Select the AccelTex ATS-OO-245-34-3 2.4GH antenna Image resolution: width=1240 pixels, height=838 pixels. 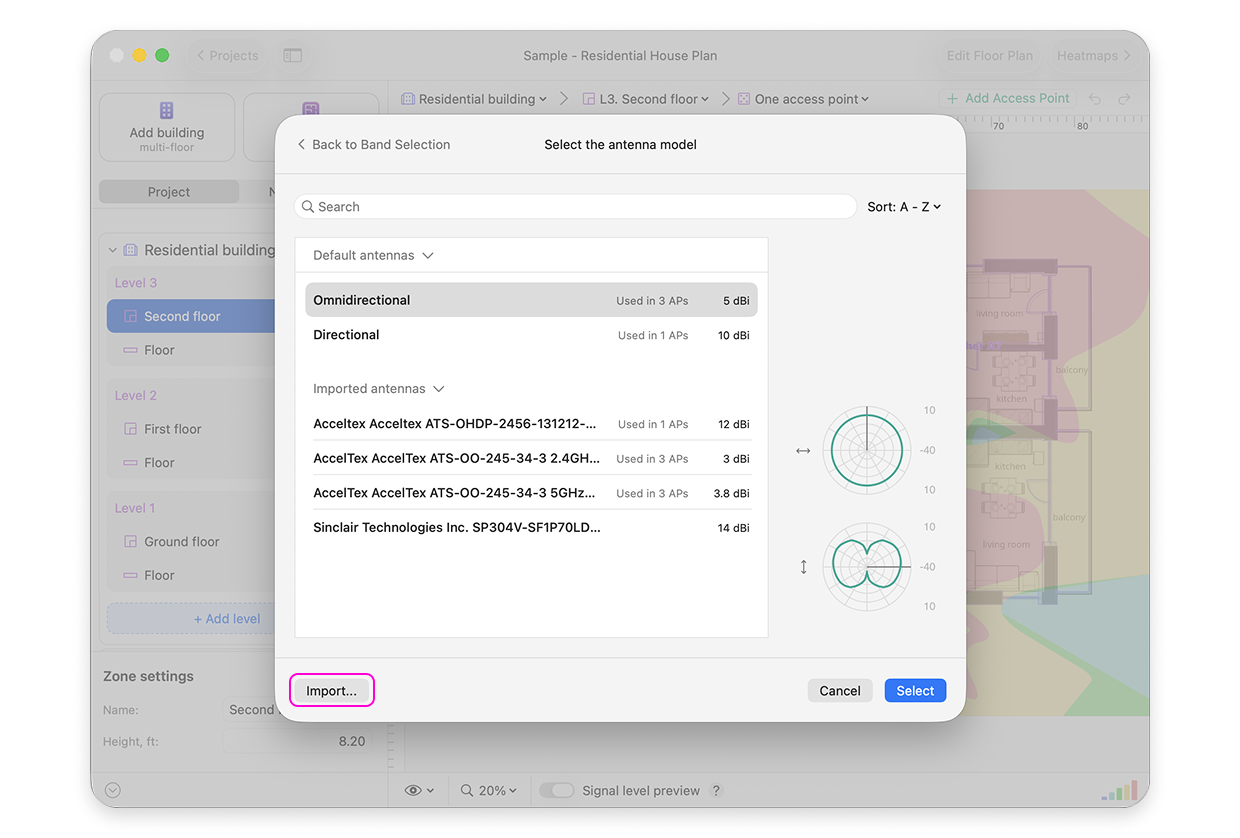[x=531, y=459]
